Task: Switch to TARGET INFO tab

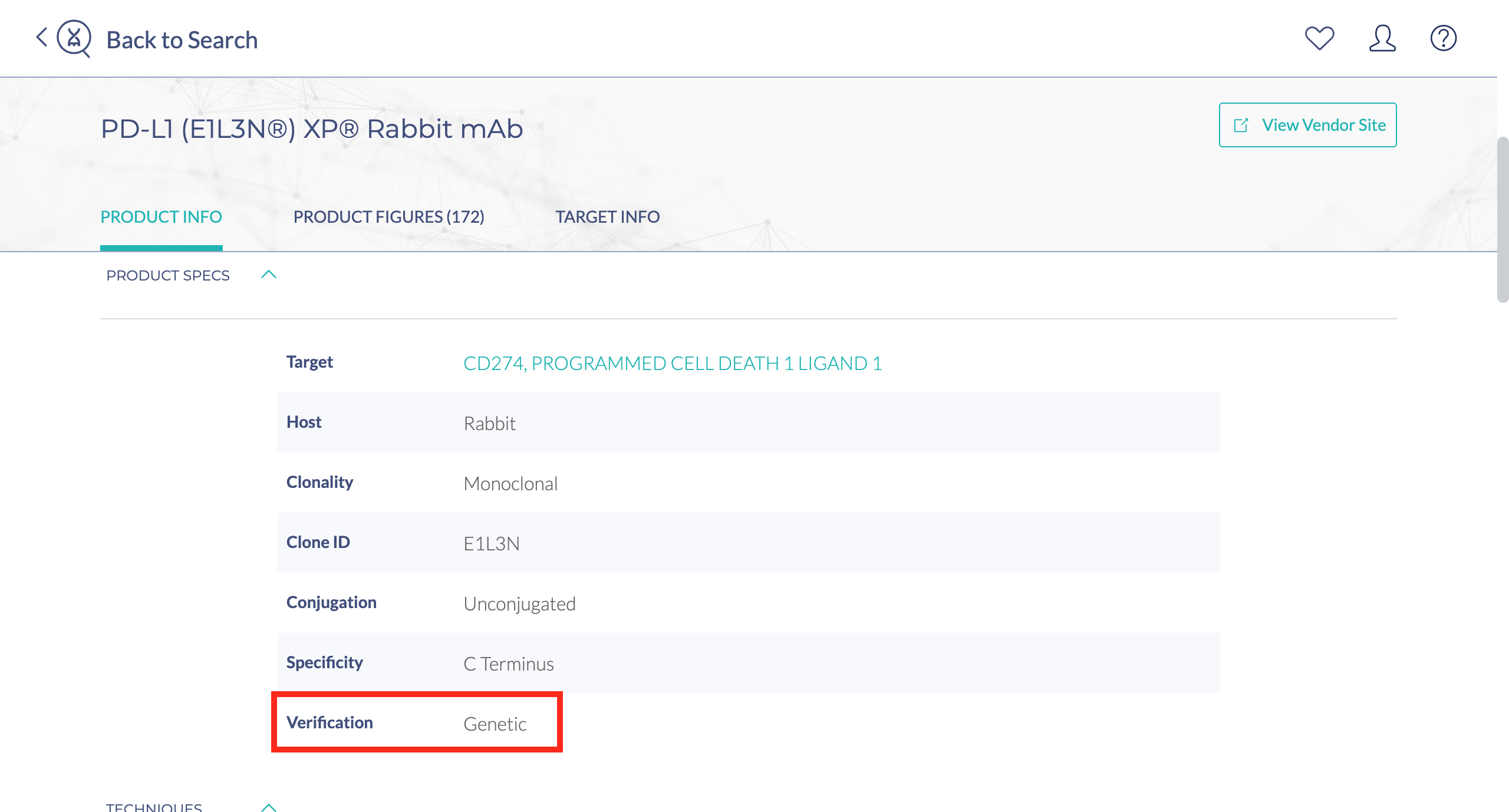Action: [608, 217]
